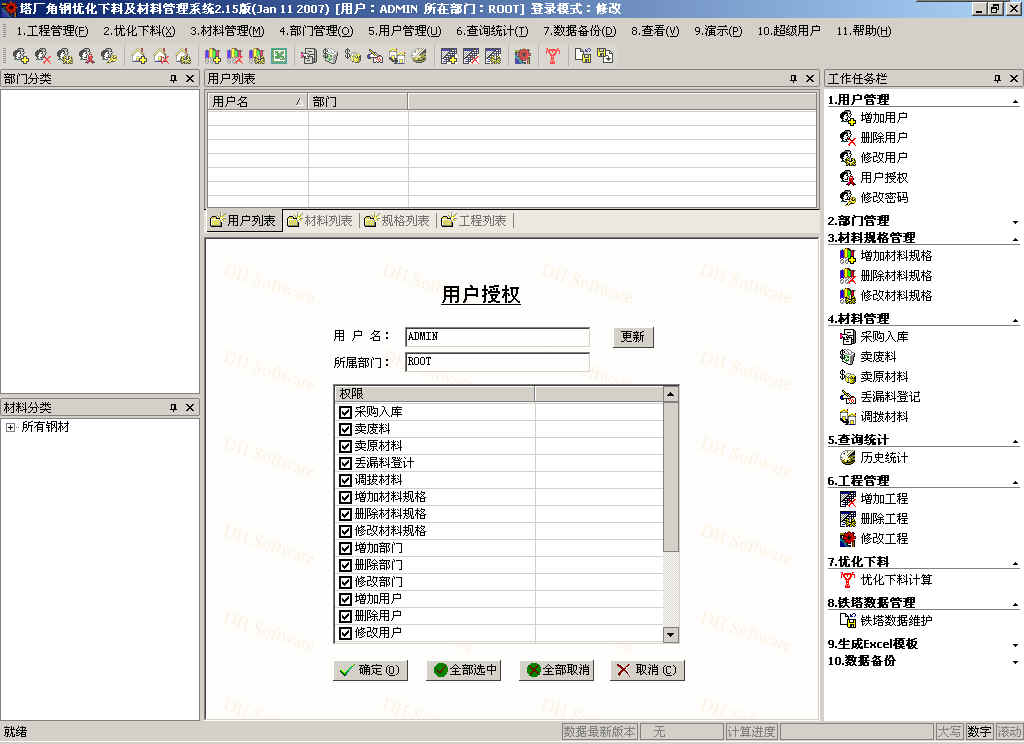1024x744 pixels.
Task: Uncheck the 采购入库 permission
Action: click(x=345, y=412)
